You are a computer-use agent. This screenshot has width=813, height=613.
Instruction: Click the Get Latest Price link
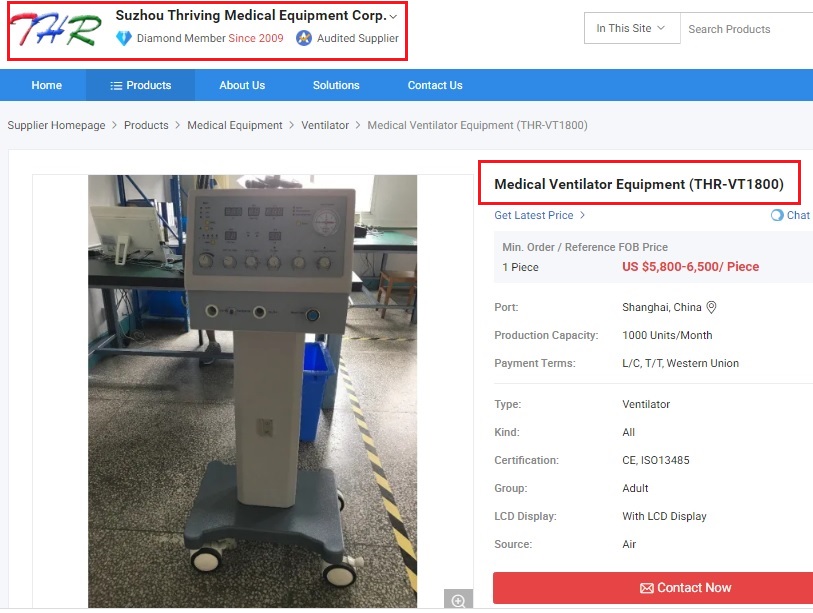click(534, 215)
